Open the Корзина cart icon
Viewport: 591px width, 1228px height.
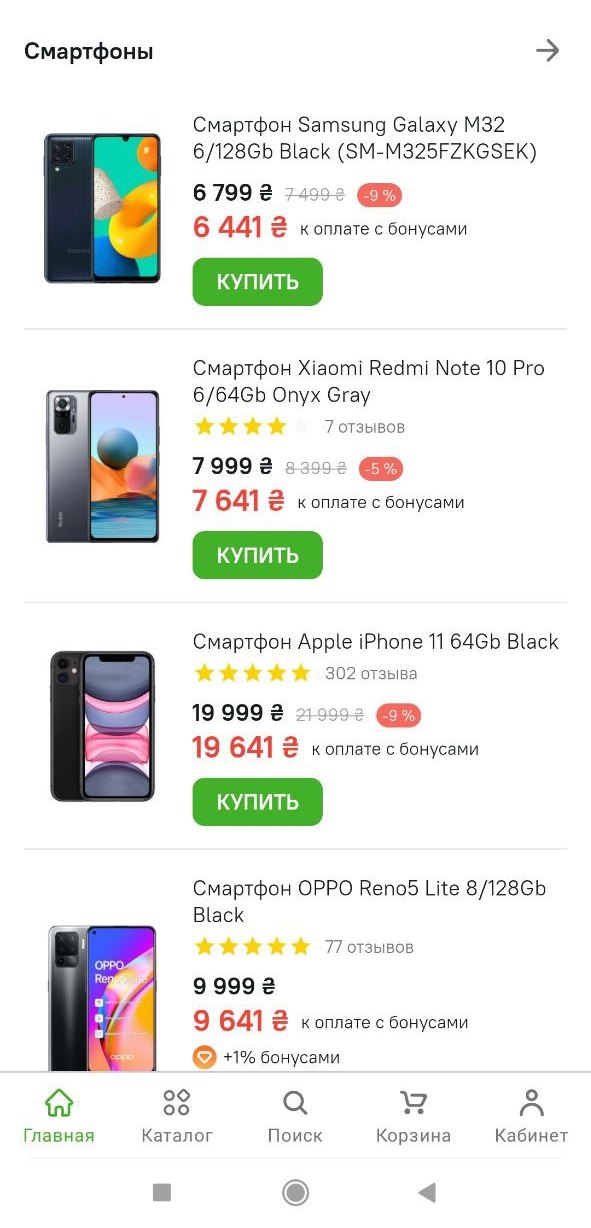413,1103
